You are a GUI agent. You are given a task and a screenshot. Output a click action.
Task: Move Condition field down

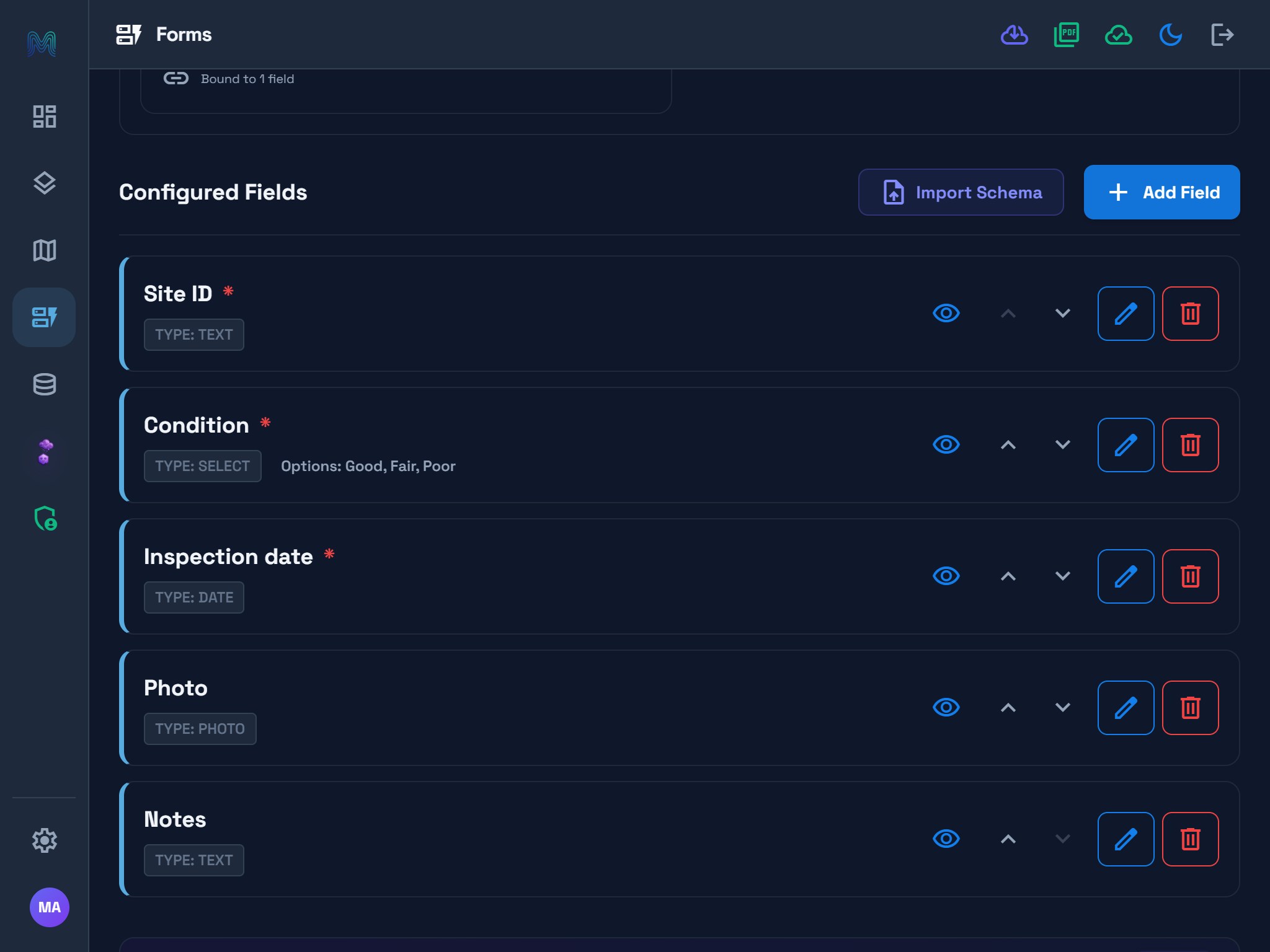[1063, 445]
